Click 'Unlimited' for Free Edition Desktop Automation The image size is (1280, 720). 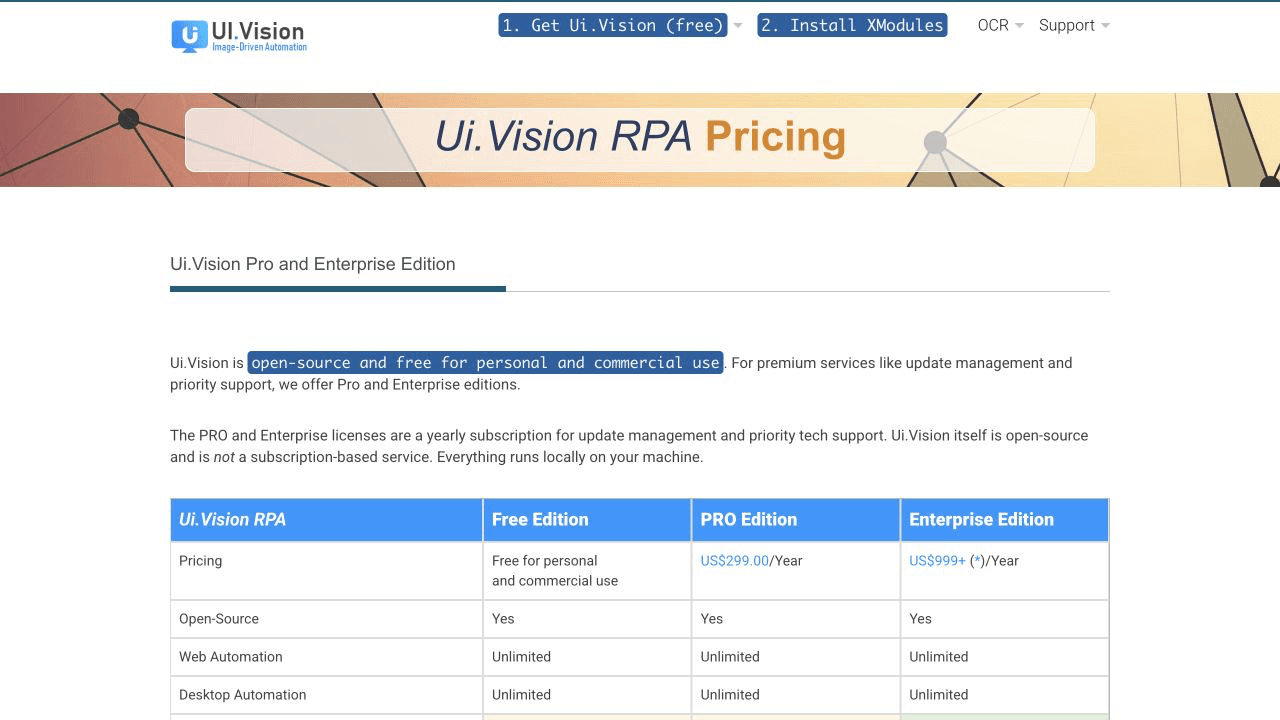[521, 695]
